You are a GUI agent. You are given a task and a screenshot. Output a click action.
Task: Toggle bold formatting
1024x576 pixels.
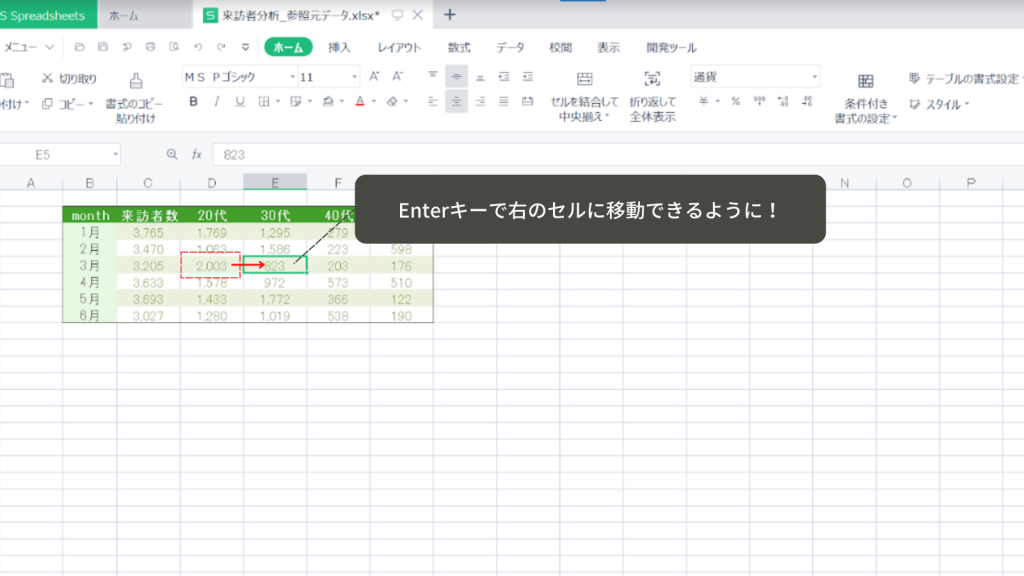[x=193, y=101]
